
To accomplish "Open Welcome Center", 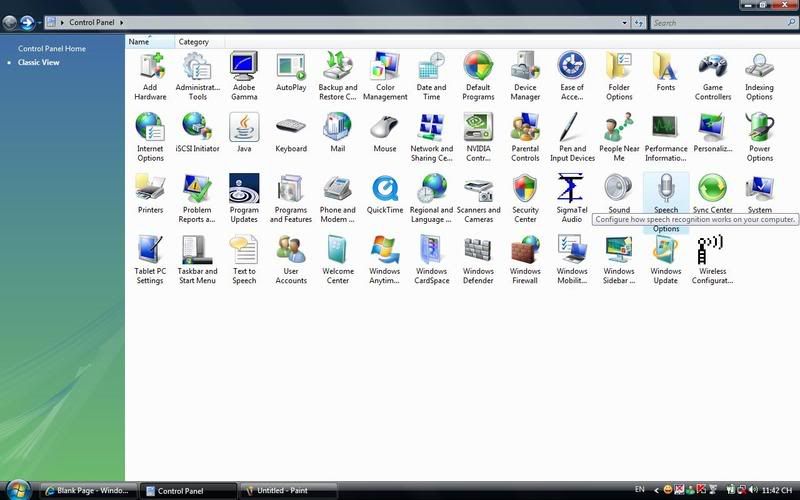I will pos(338,260).
